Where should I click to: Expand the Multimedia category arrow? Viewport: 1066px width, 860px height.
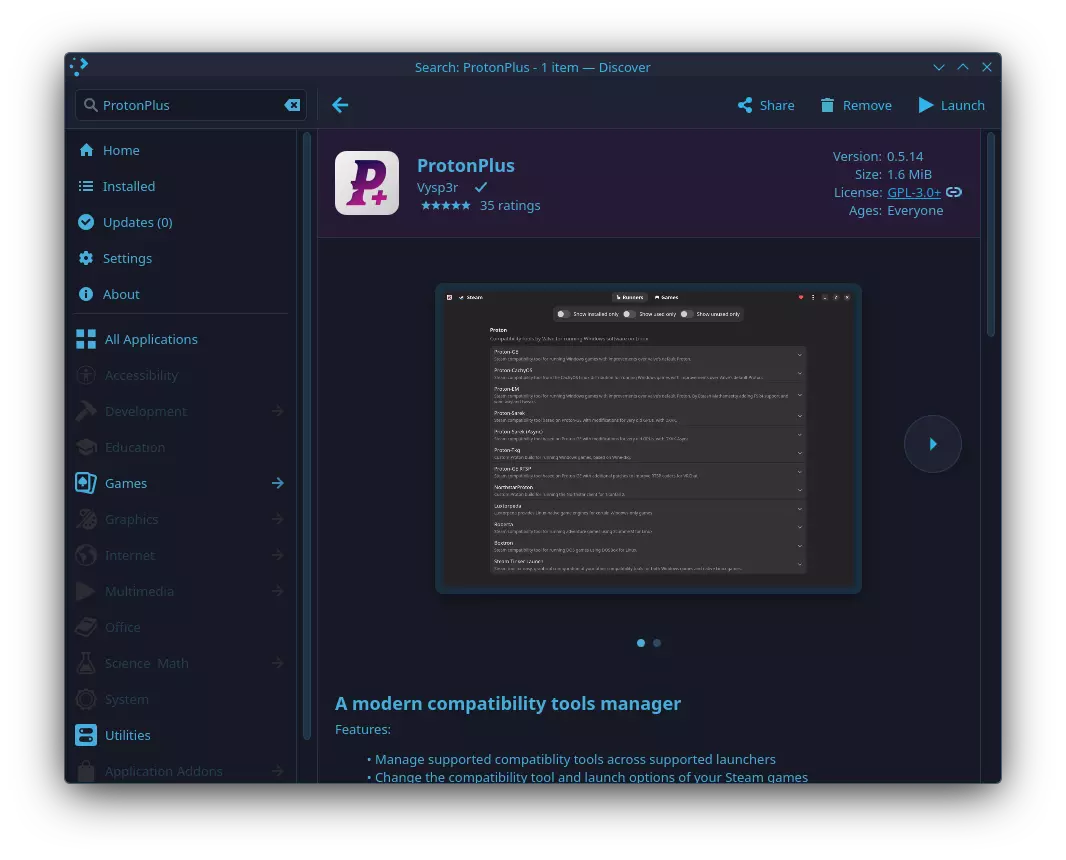coord(278,591)
